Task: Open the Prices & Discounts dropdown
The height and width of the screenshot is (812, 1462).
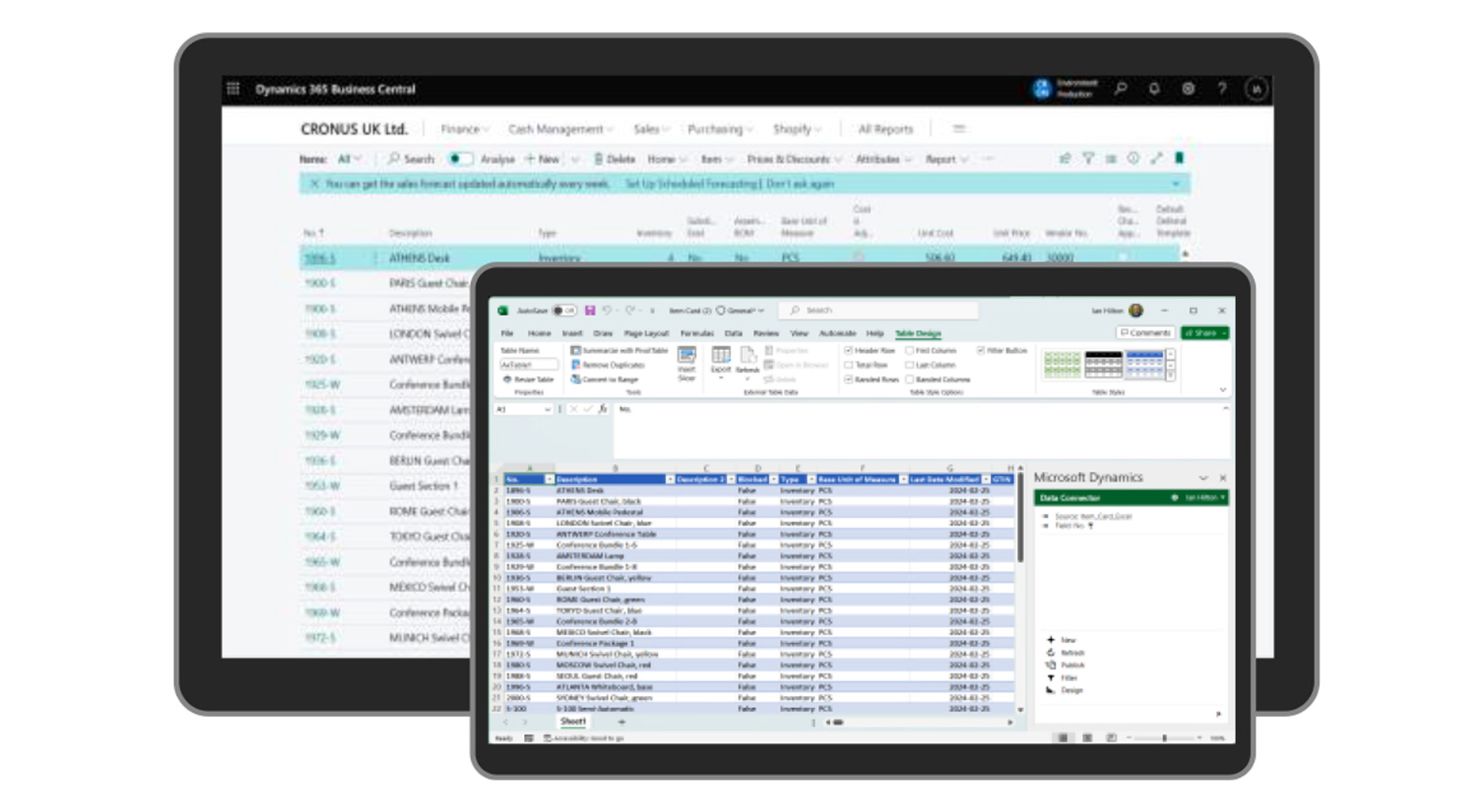Action: pos(794,159)
